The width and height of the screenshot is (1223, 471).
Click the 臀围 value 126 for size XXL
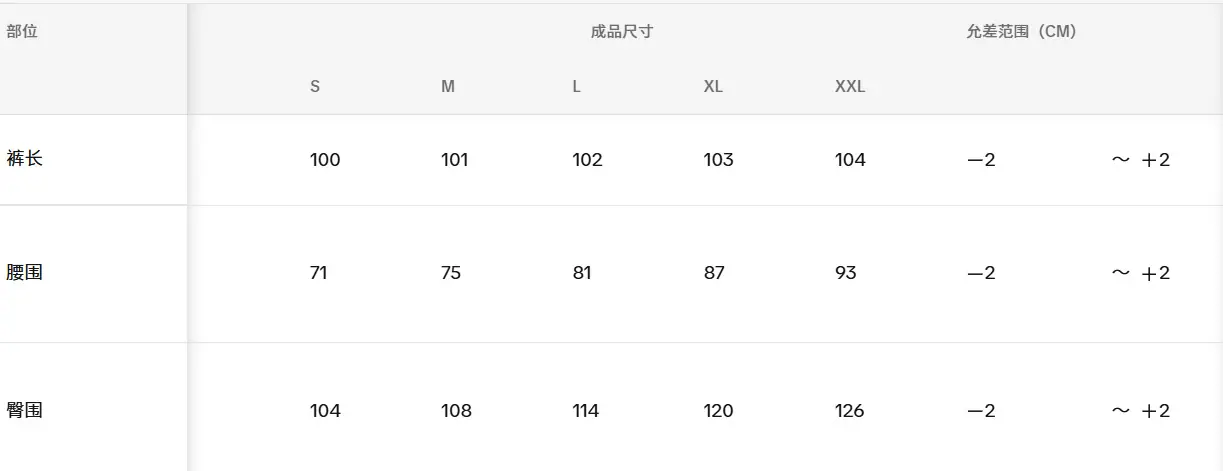pos(850,411)
